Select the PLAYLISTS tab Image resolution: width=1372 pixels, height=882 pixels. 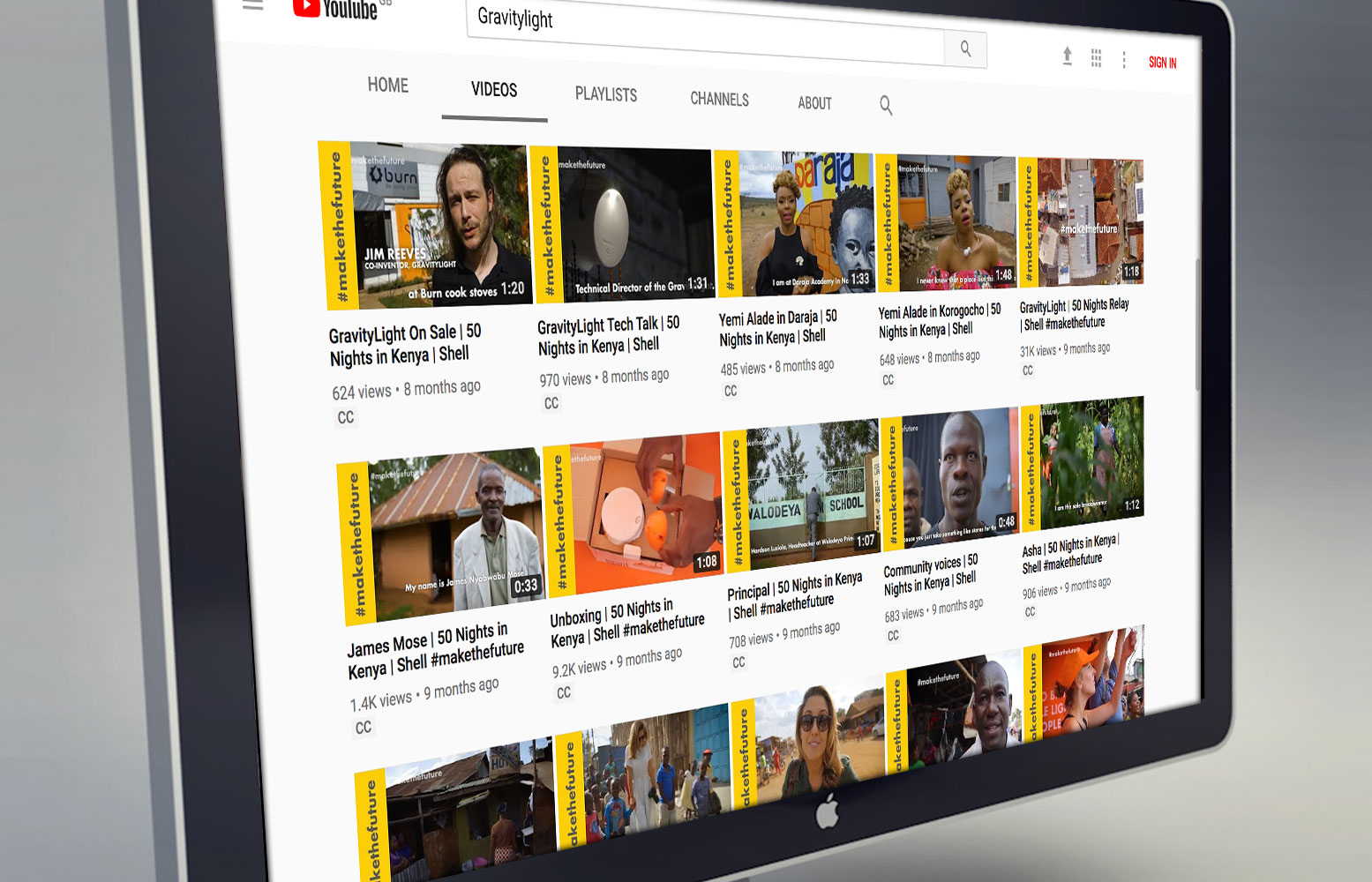coord(605,94)
